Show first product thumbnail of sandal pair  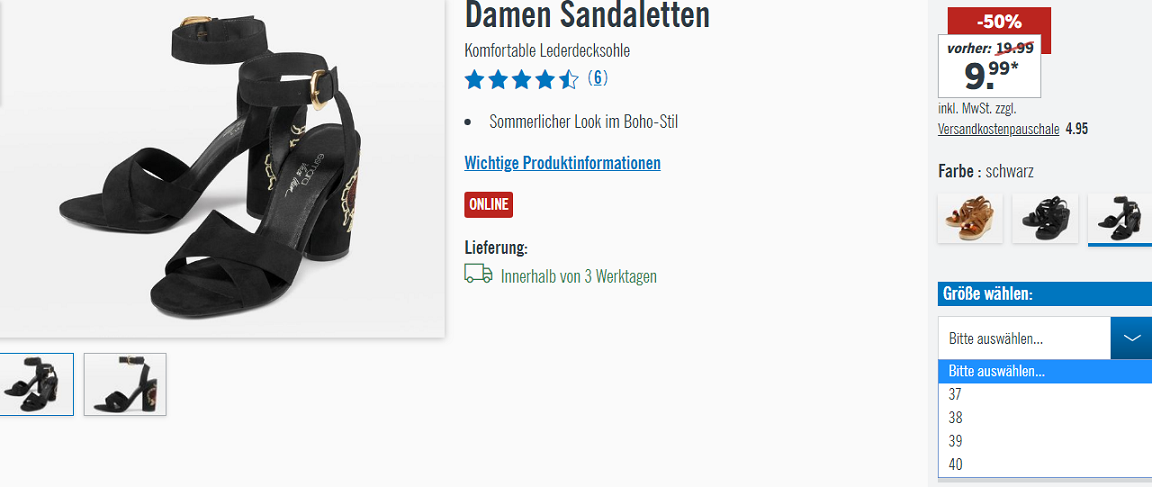tap(37, 384)
